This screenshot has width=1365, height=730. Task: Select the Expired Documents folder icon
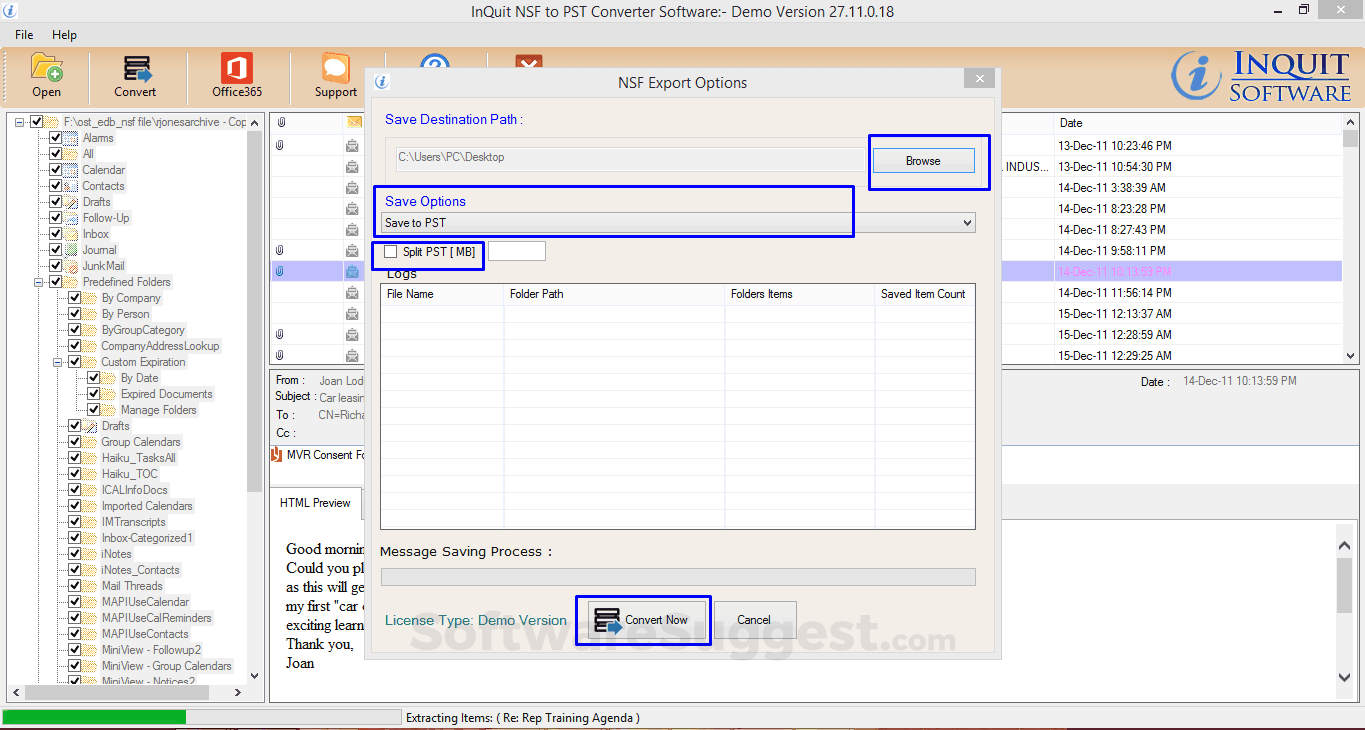coord(109,394)
